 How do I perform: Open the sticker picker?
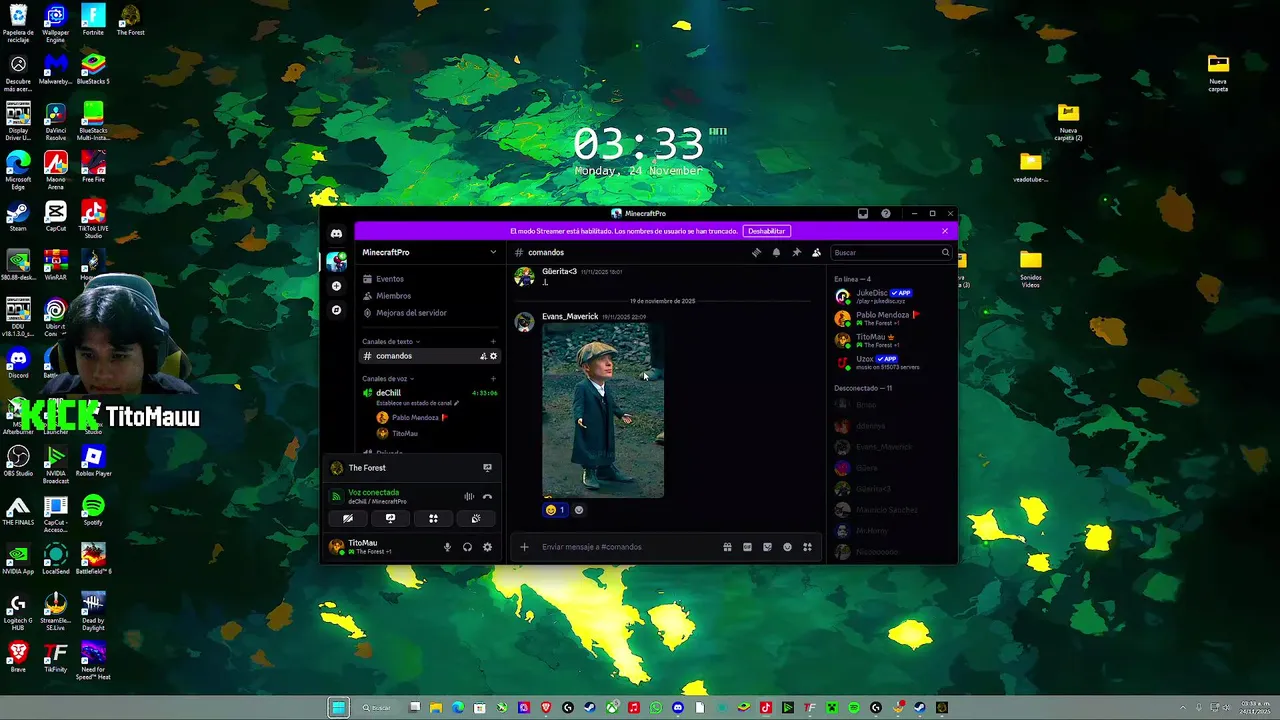coord(767,547)
